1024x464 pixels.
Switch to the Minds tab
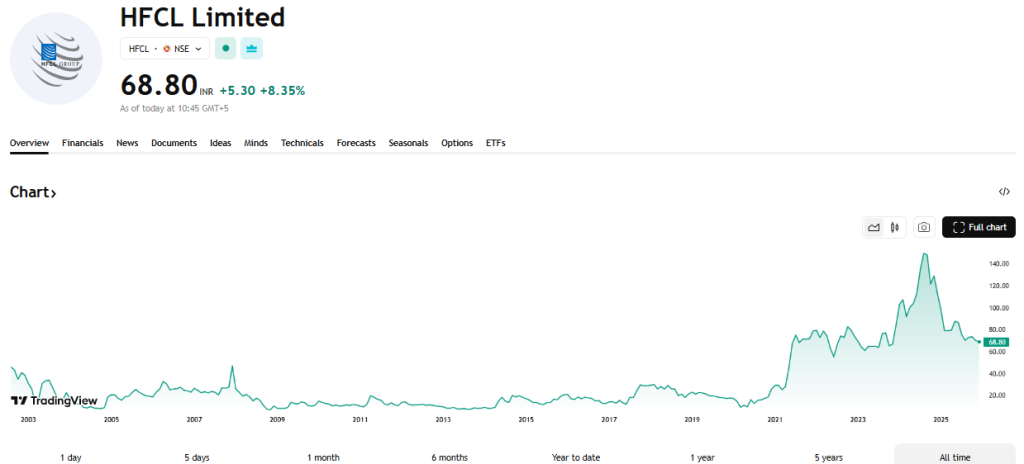pyautogui.click(x=256, y=142)
